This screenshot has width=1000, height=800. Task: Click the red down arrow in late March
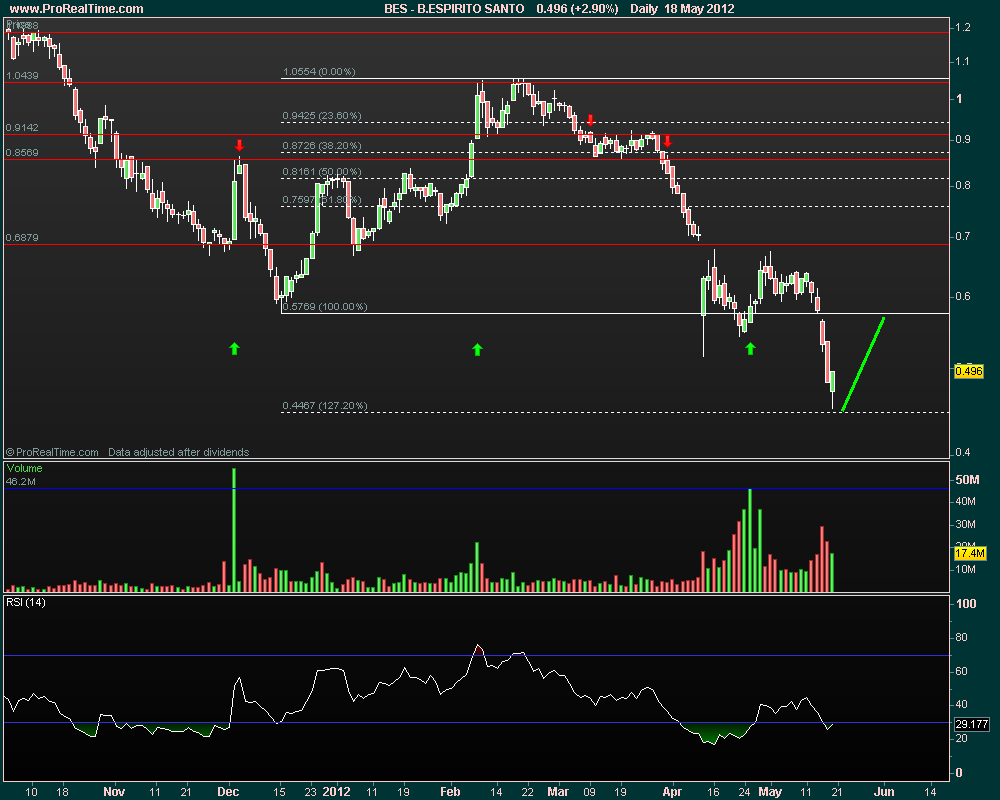pos(667,142)
